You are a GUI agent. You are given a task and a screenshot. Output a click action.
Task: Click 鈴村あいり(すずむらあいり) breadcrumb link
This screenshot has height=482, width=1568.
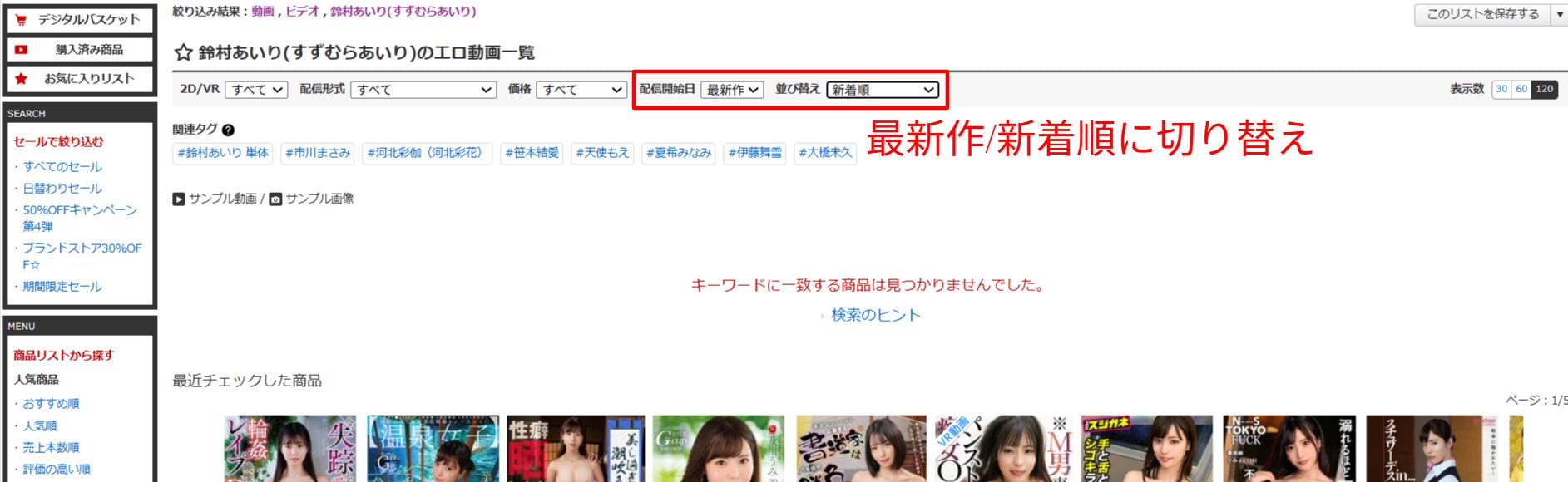tap(403, 12)
